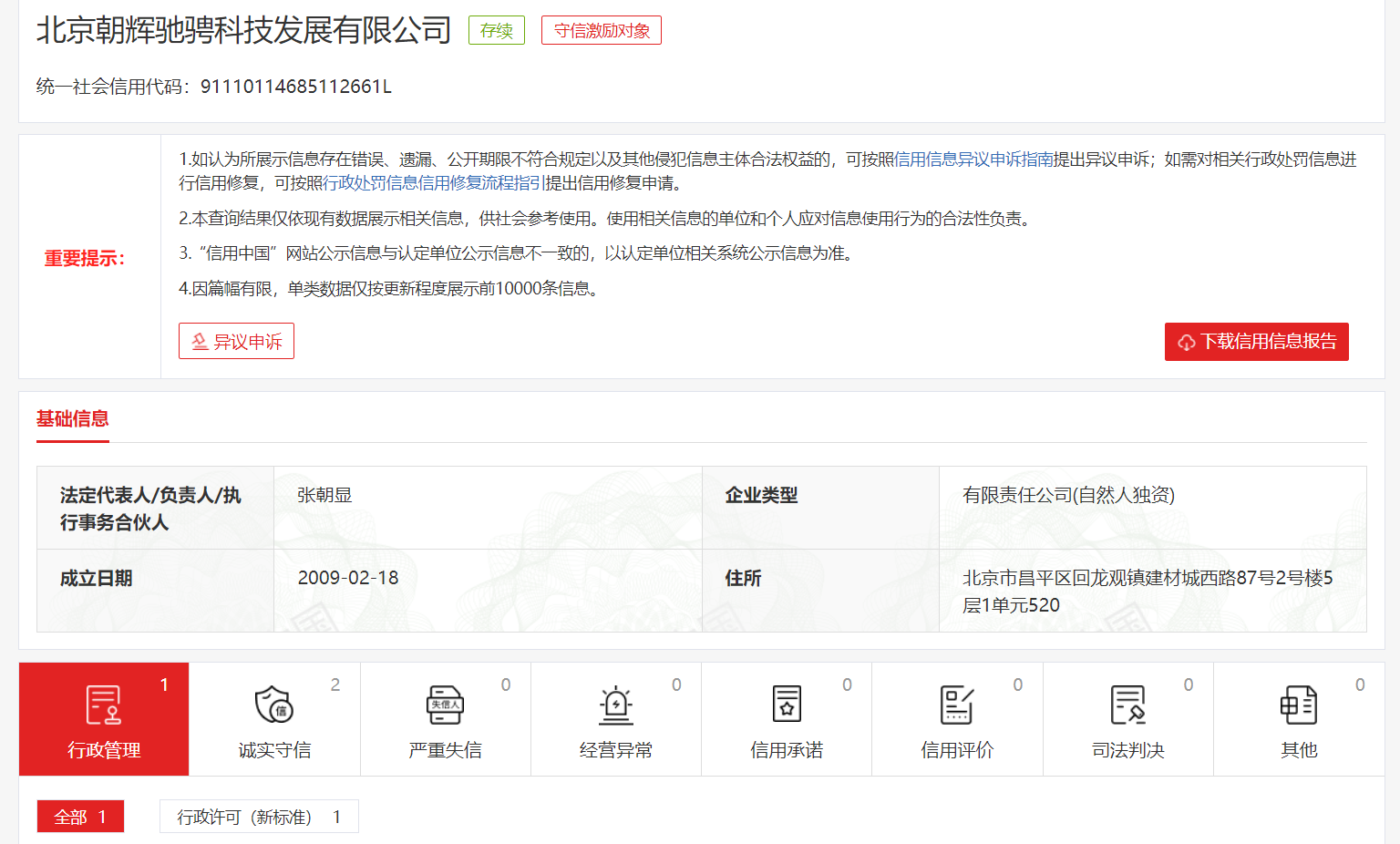Click the count 2 above 诚实守信
The image size is (1400, 844).
coord(335,684)
